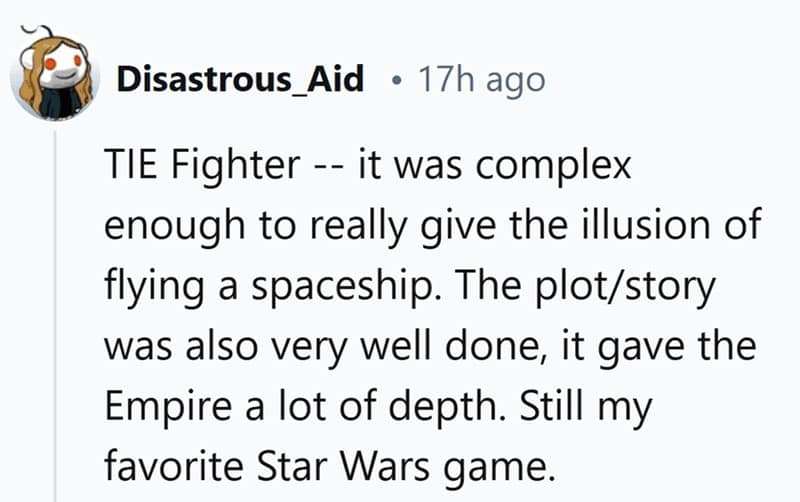Click the dot separator before the timestamp
The image size is (800, 502).
click(x=399, y=80)
